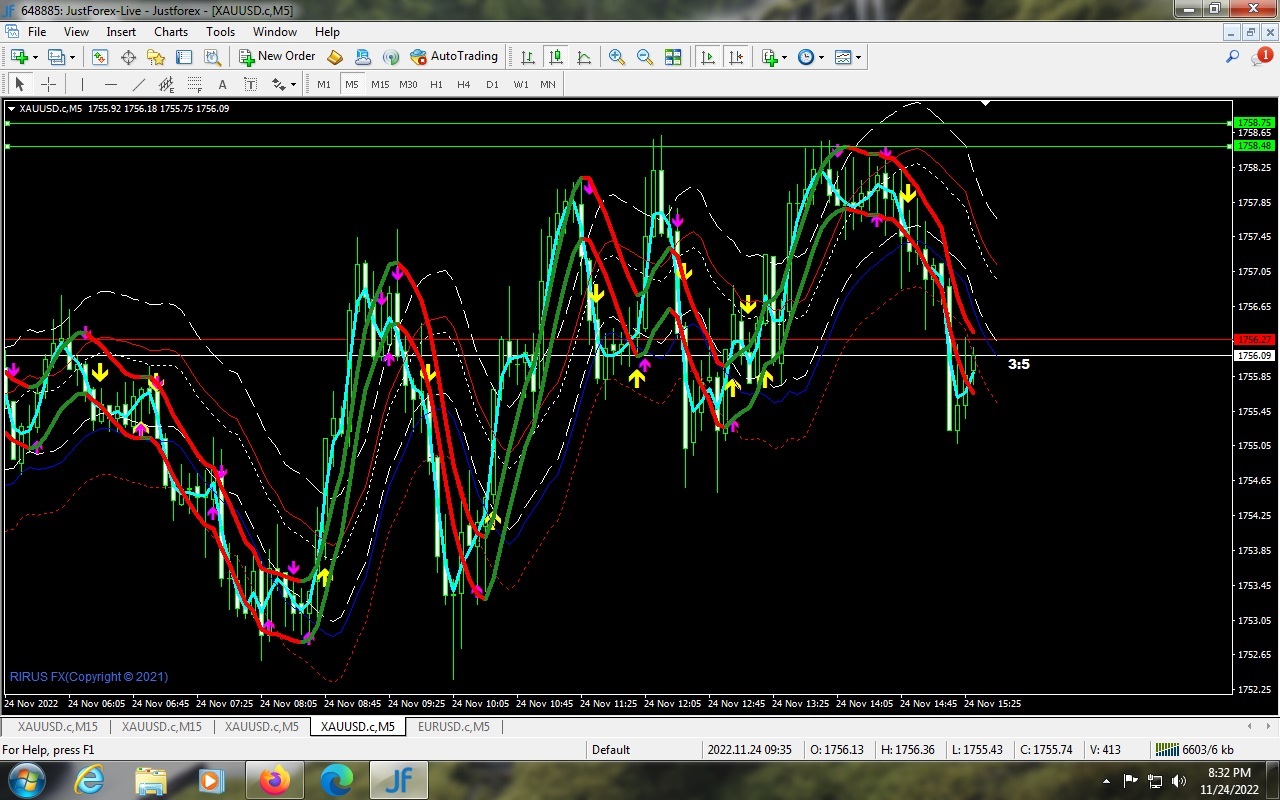Zoom out of the chart
This screenshot has height=800, width=1280.
pos(645,57)
